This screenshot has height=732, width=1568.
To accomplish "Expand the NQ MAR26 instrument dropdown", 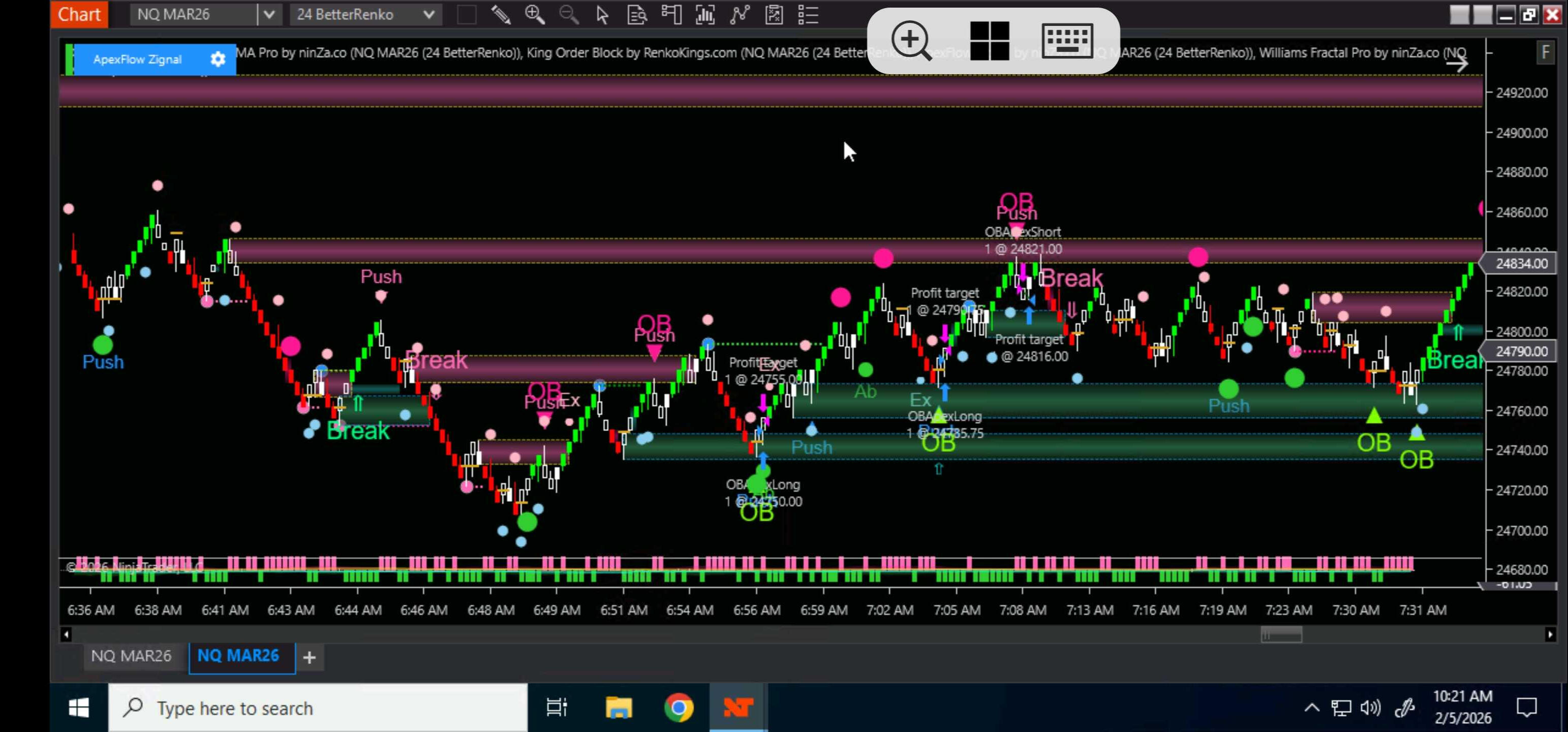I will click(x=269, y=15).
